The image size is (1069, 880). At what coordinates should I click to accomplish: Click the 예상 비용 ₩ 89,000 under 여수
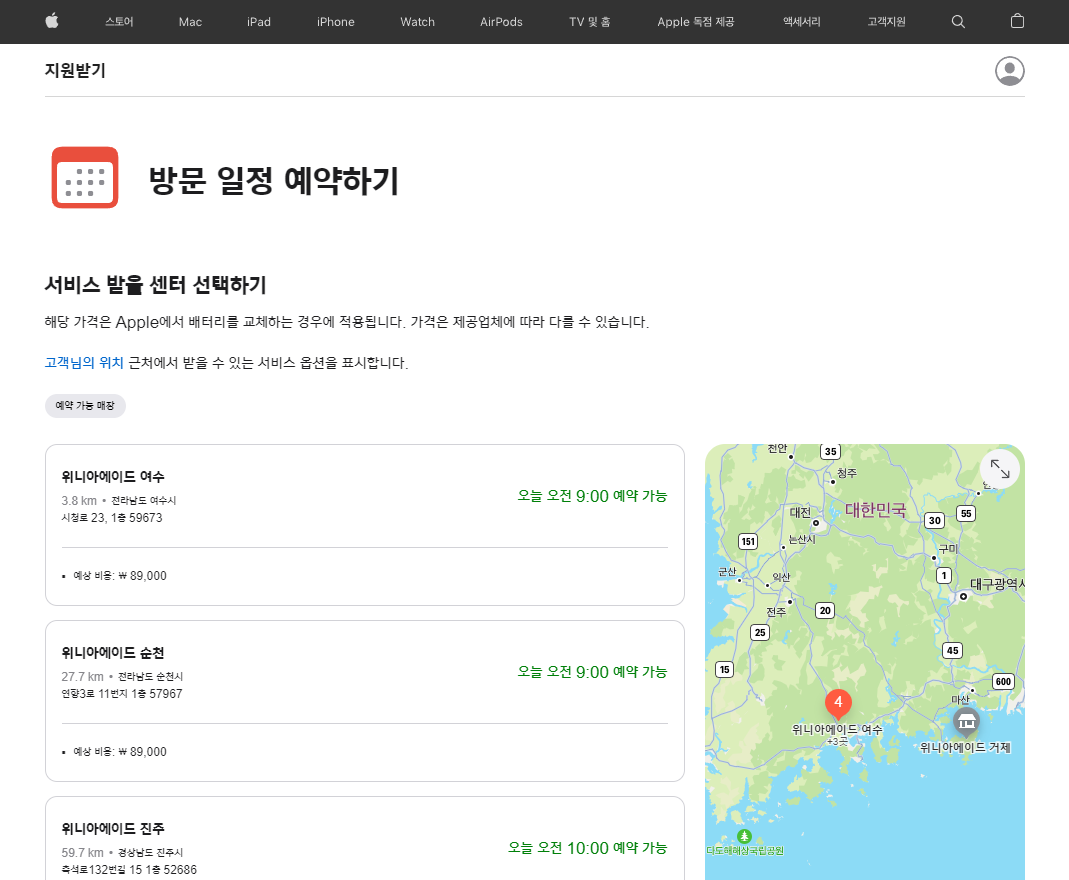tap(120, 576)
